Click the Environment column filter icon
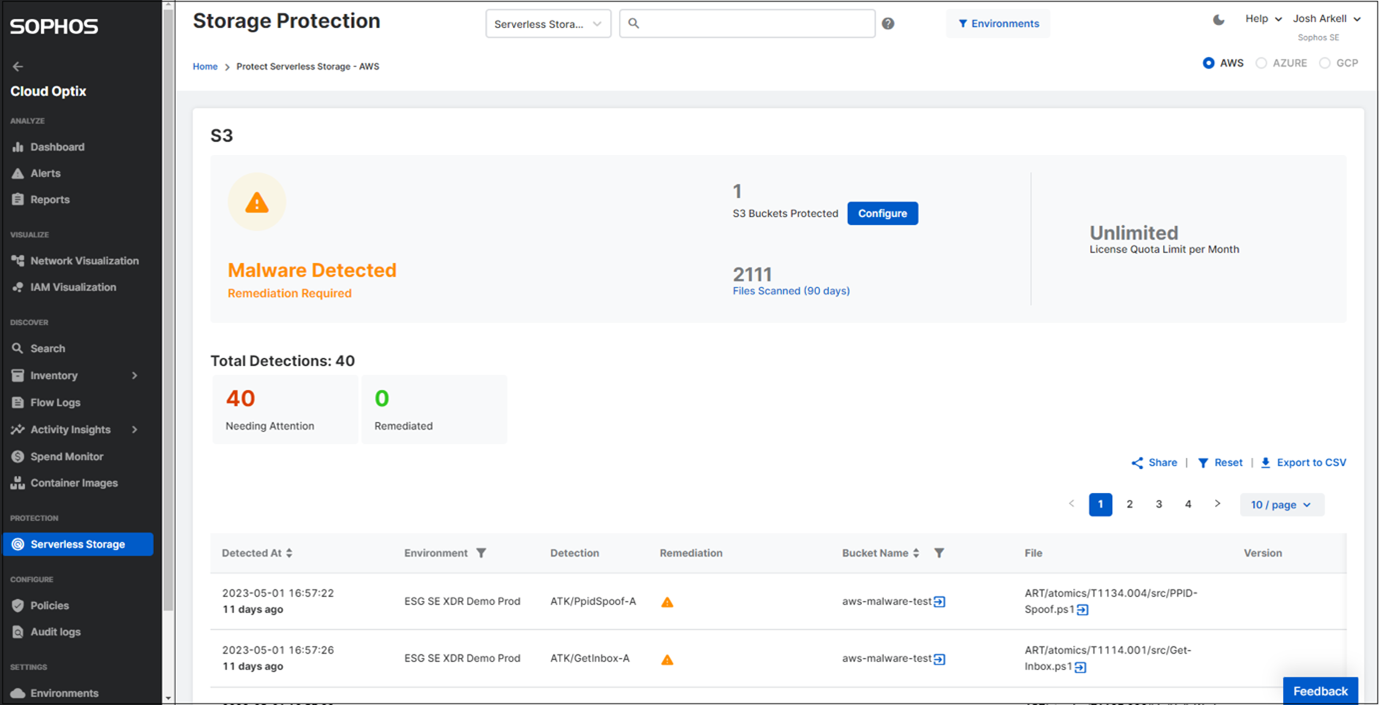Viewport: 1379px width, 705px height. click(x=481, y=553)
